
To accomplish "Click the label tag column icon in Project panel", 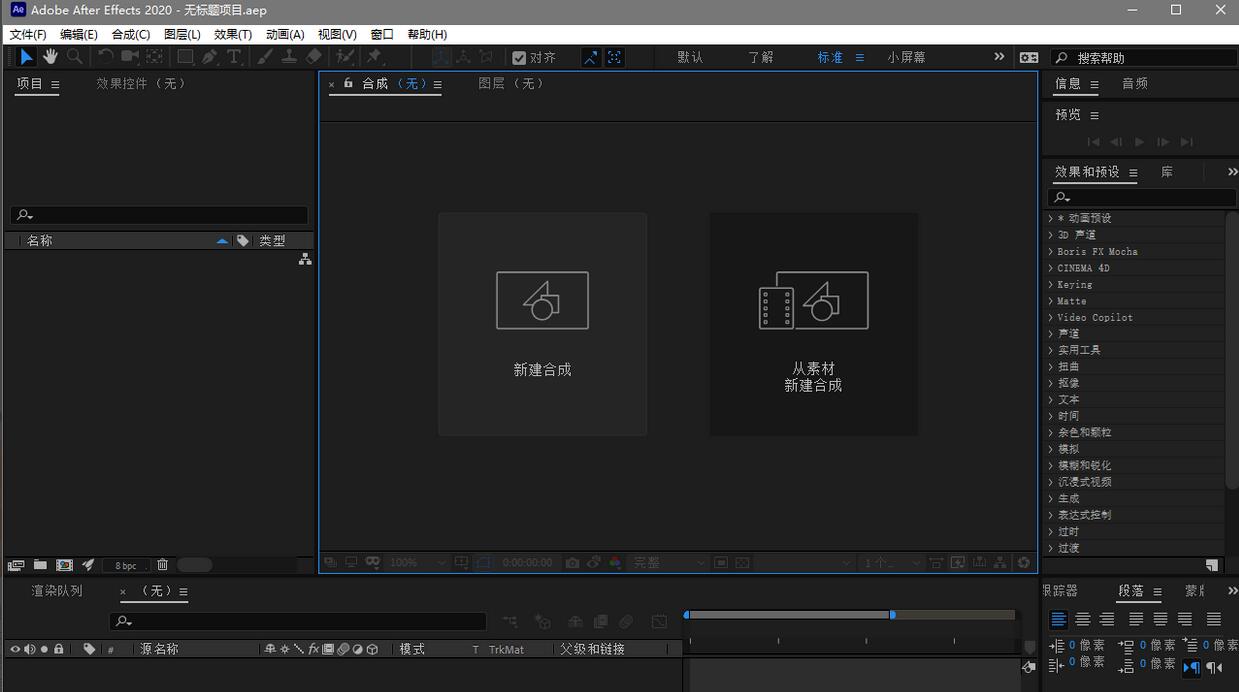I will (243, 241).
